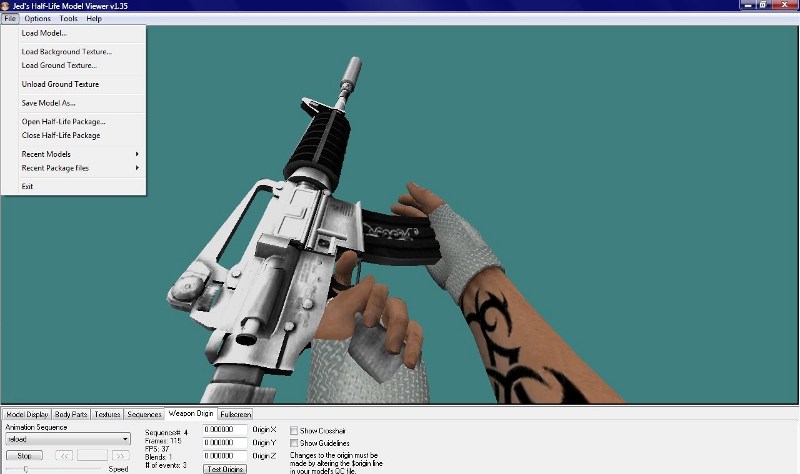Select Save Model As menu entry

48,102
